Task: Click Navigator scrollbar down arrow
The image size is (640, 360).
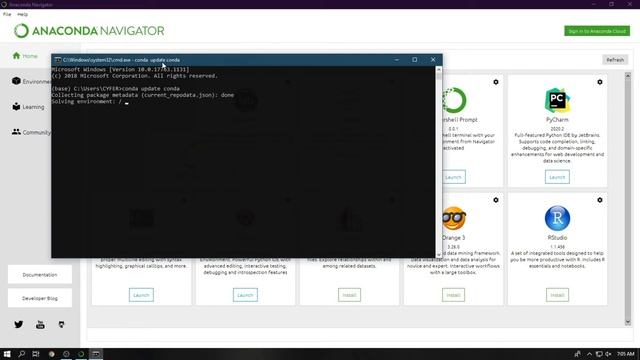Action: [x=628, y=322]
